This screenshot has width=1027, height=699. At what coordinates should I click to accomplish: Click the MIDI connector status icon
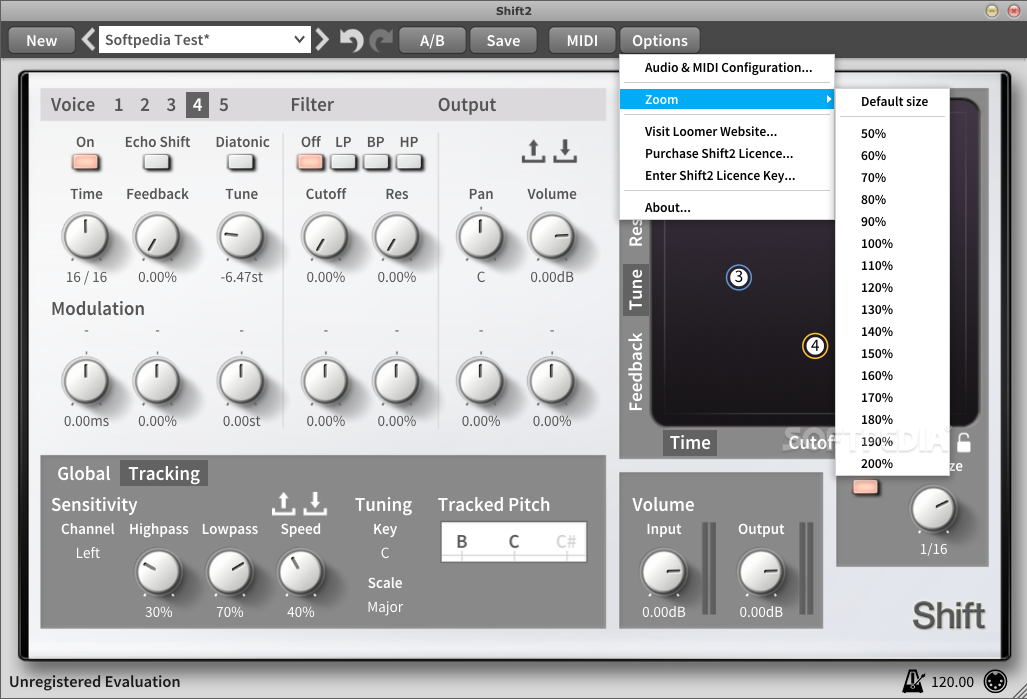[996, 681]
